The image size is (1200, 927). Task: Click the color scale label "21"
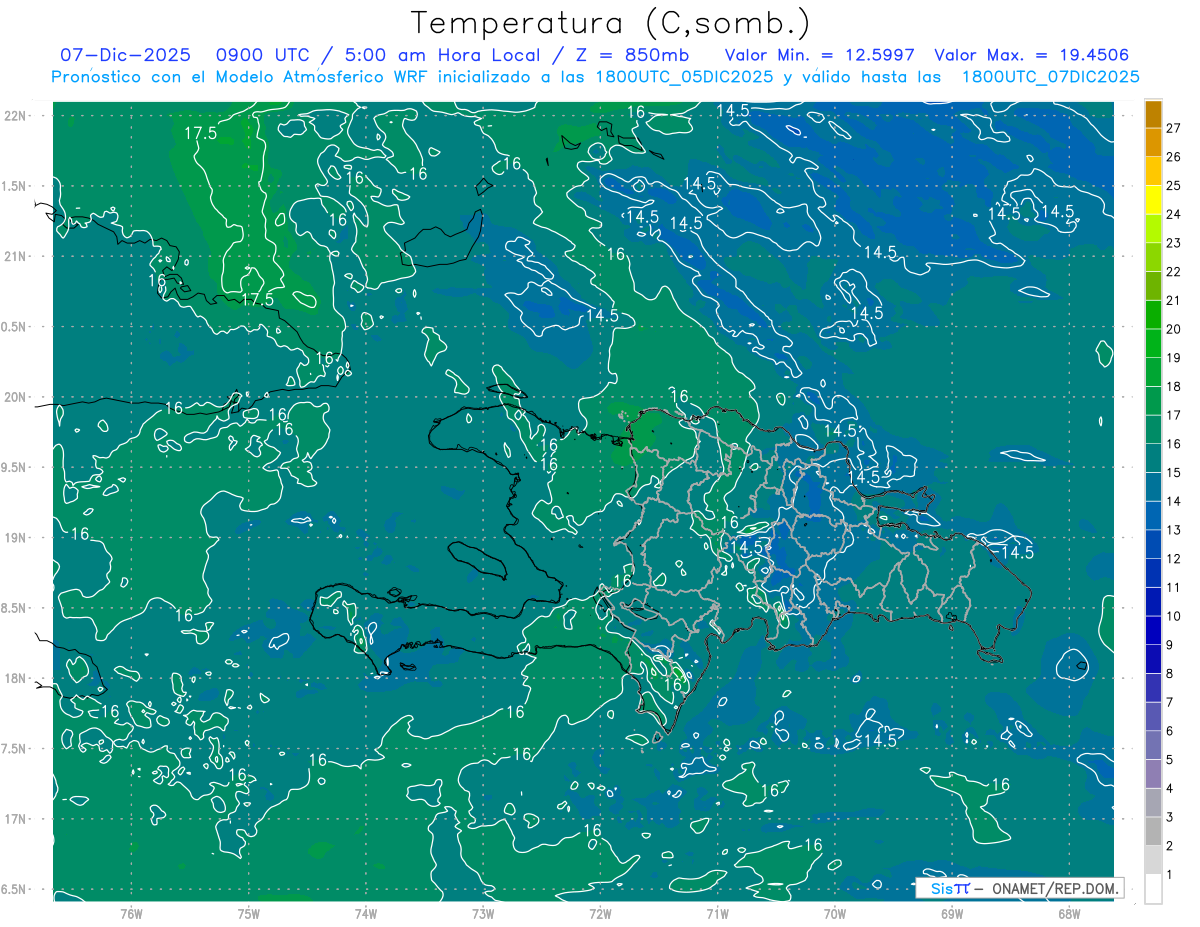(x=1173, y=300)
